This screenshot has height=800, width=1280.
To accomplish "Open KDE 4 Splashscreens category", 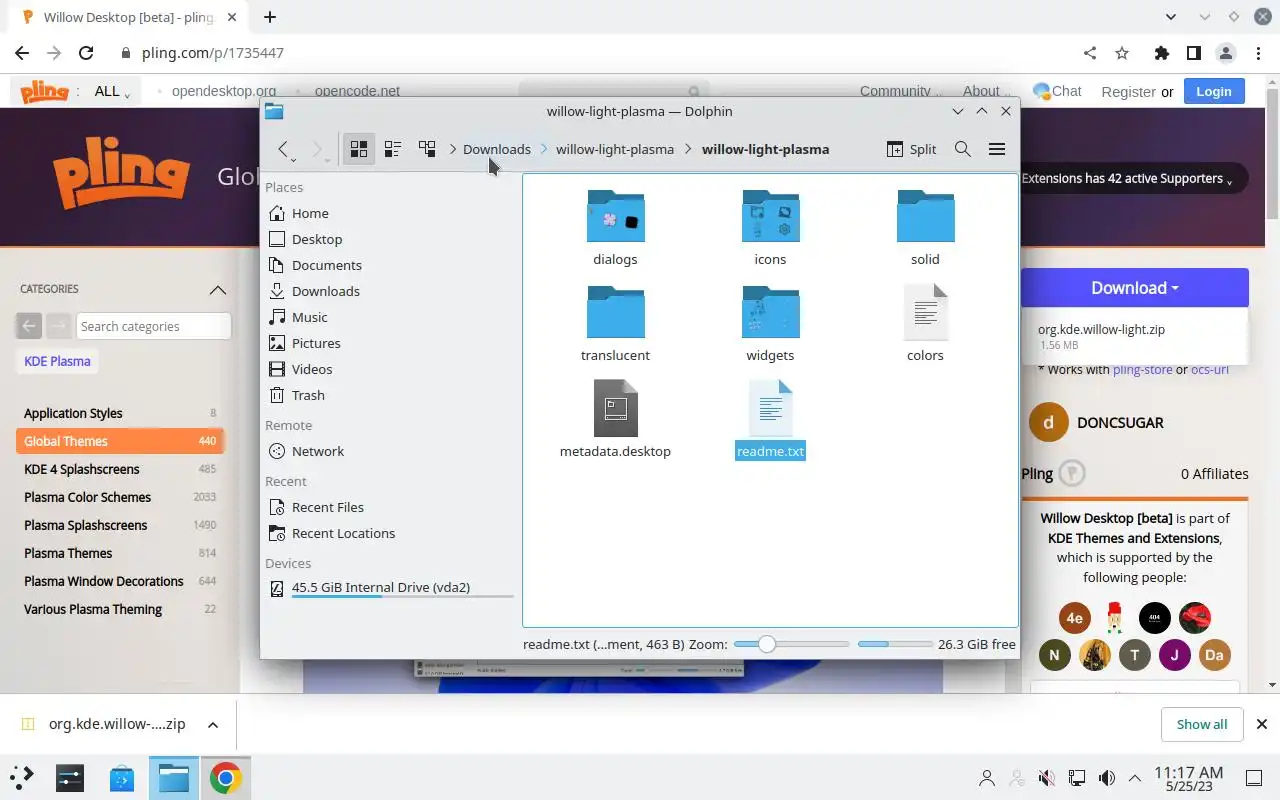I will (120, 469).
